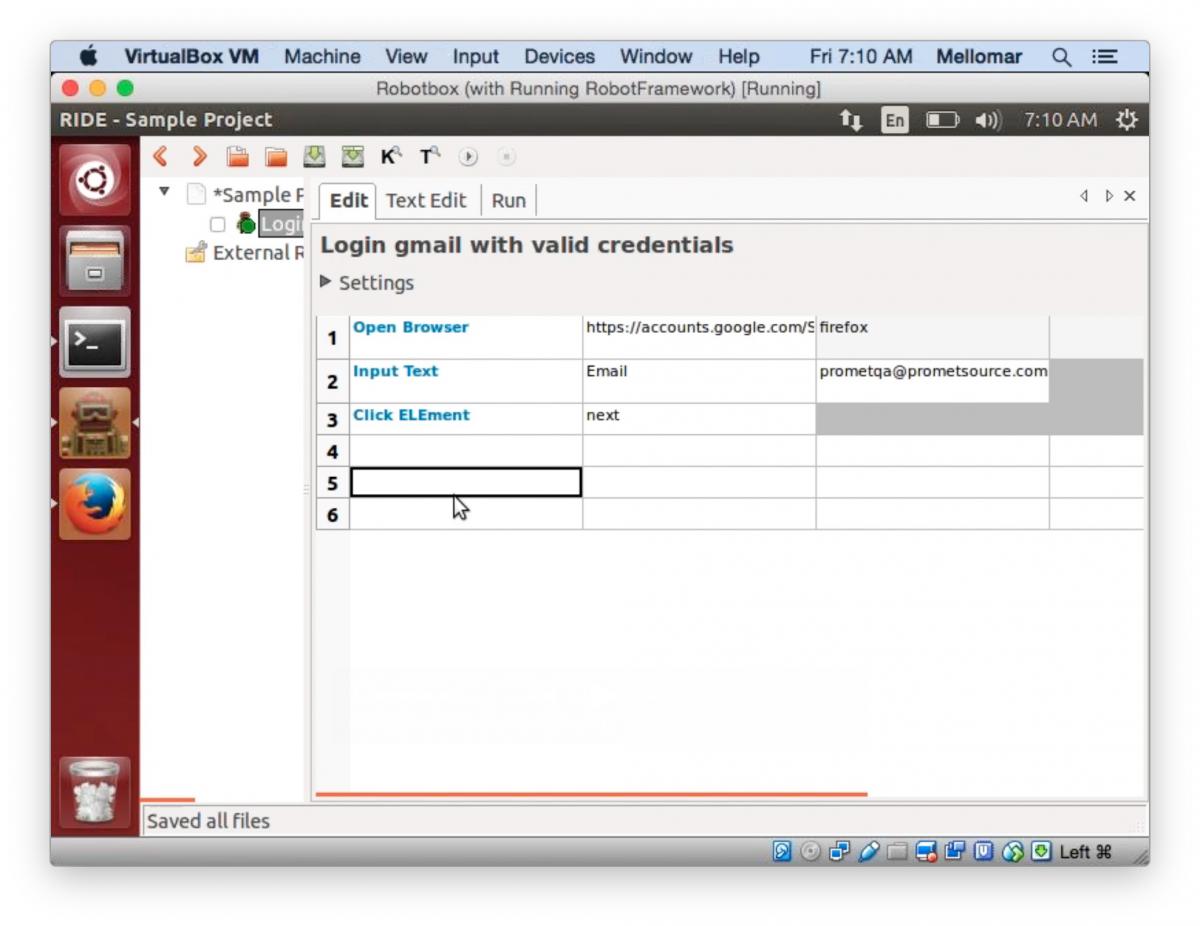Open the Help menu

738,57
